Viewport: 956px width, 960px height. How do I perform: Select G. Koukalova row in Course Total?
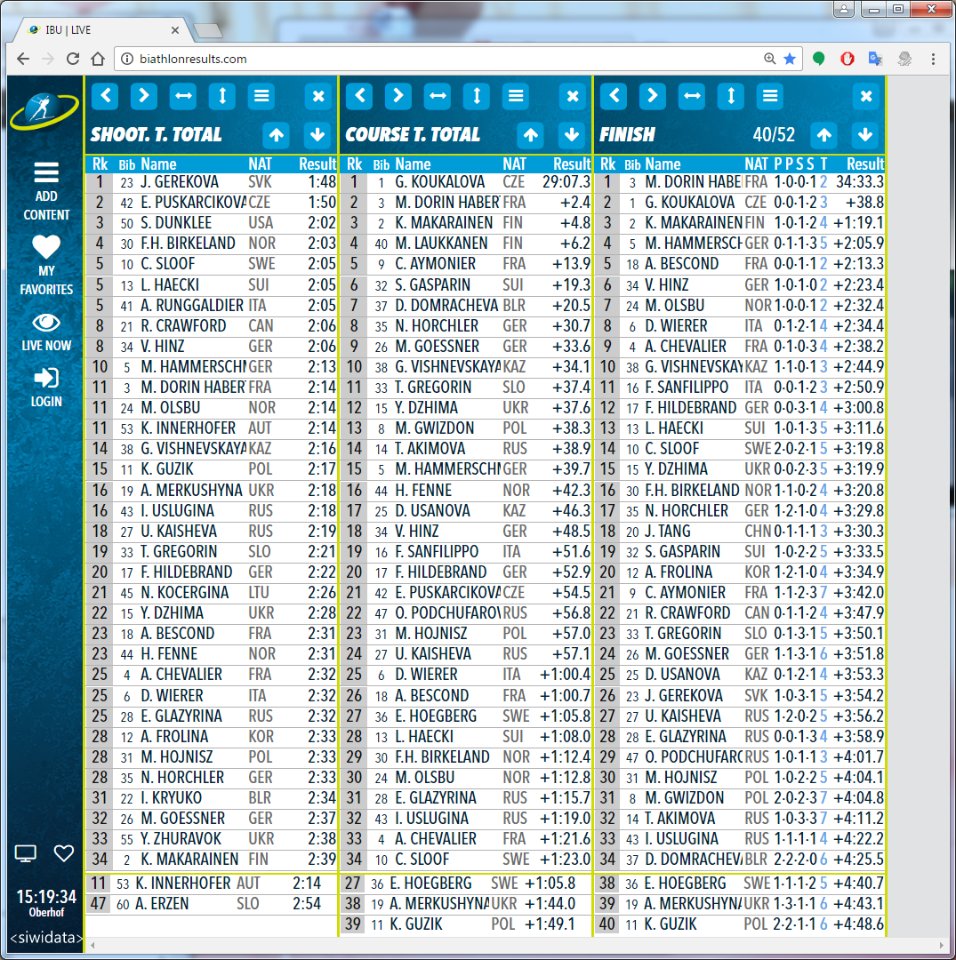467,182
